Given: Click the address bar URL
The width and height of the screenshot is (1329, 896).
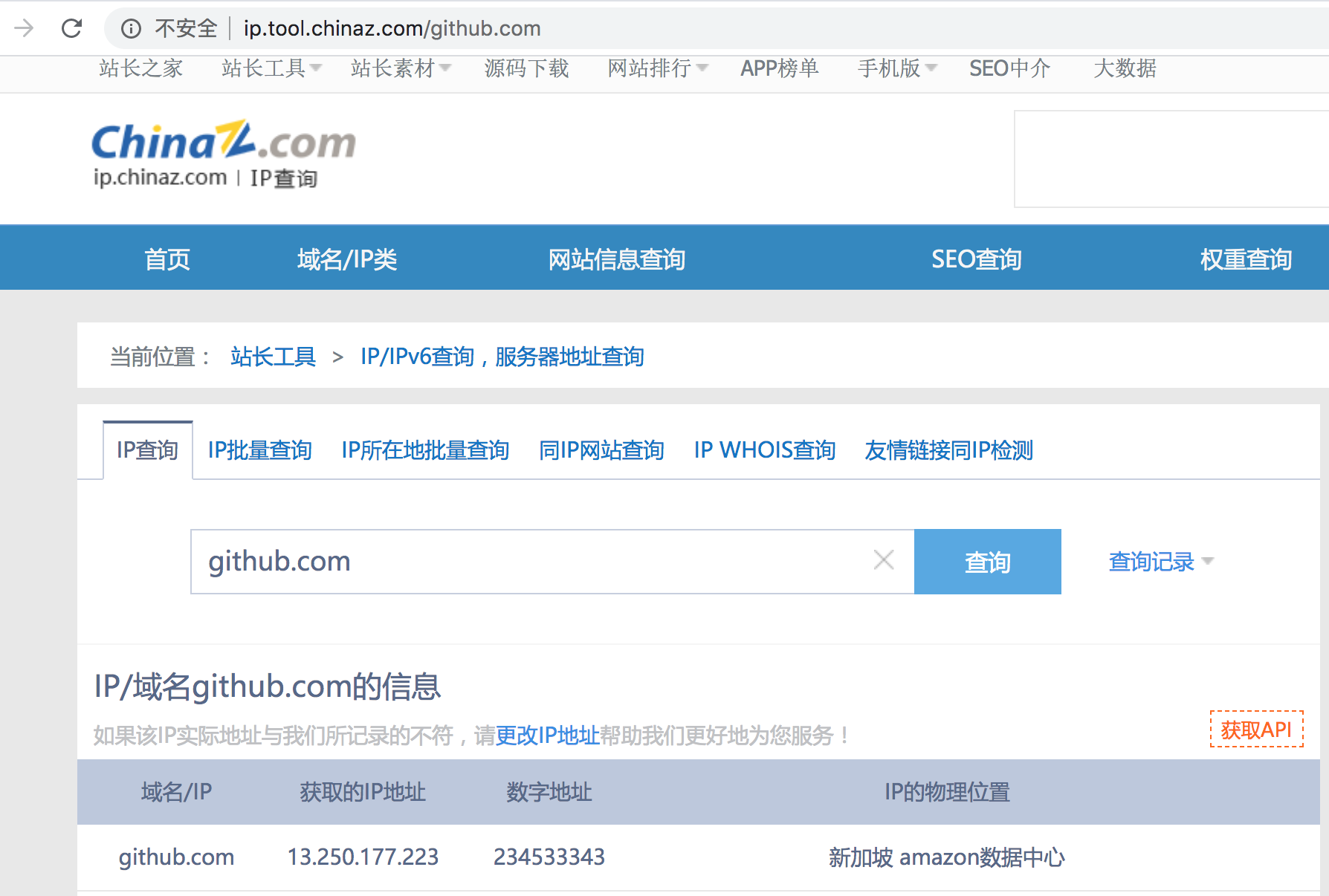Looking at the screenshot, I should point(392,29).
